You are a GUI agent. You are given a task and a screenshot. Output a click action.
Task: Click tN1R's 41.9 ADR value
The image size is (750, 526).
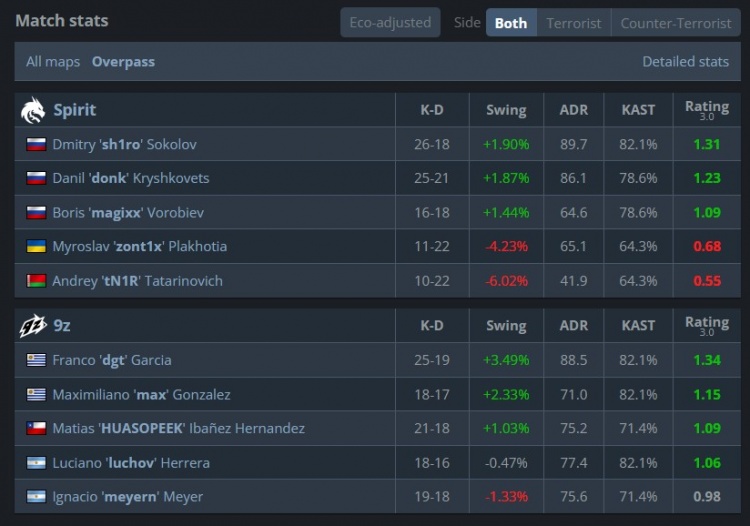pyautogui.click(x=574, y=281)
